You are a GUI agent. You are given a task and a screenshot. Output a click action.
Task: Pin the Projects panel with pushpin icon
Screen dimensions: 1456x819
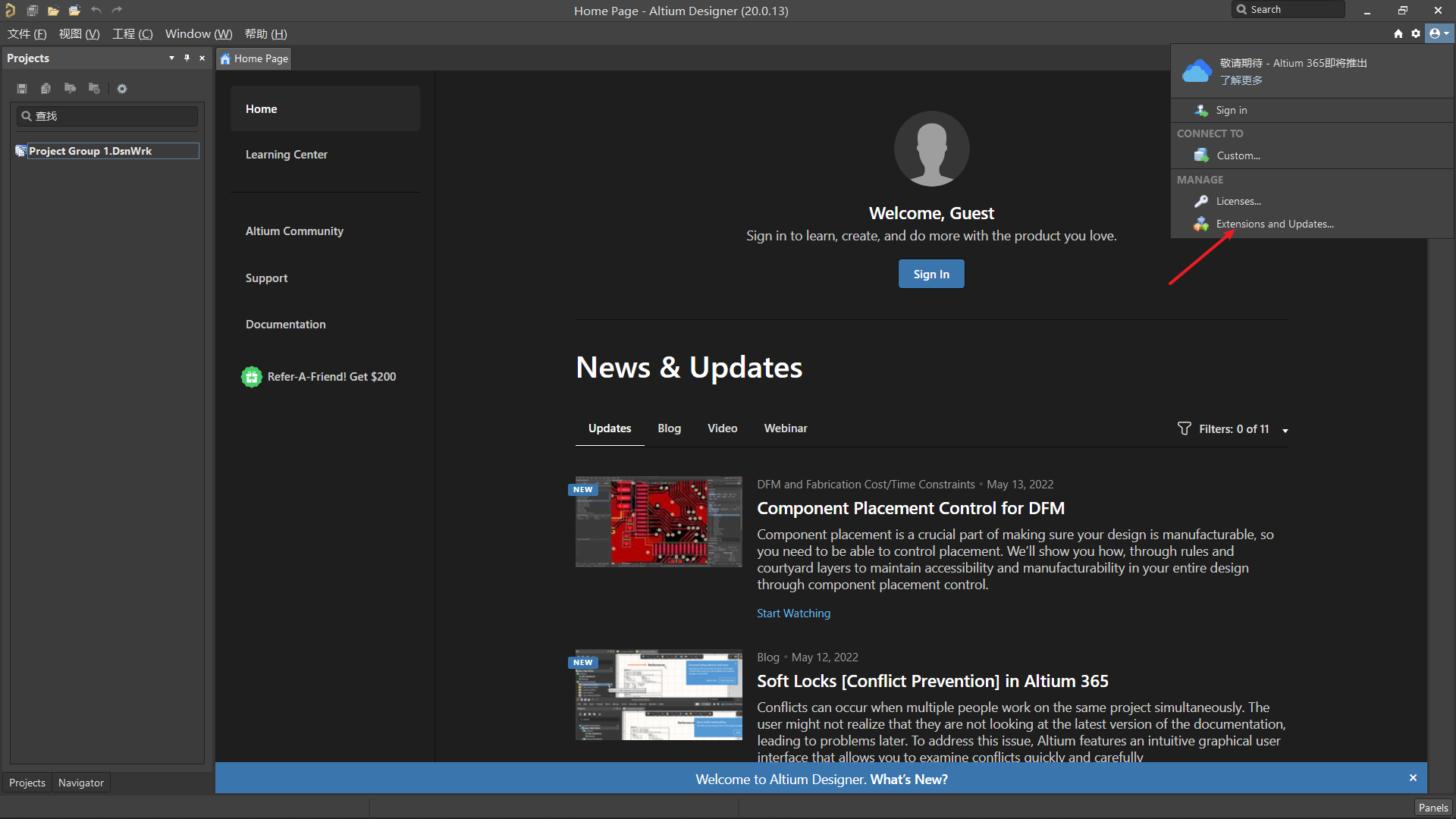click(x=187, y=58)
